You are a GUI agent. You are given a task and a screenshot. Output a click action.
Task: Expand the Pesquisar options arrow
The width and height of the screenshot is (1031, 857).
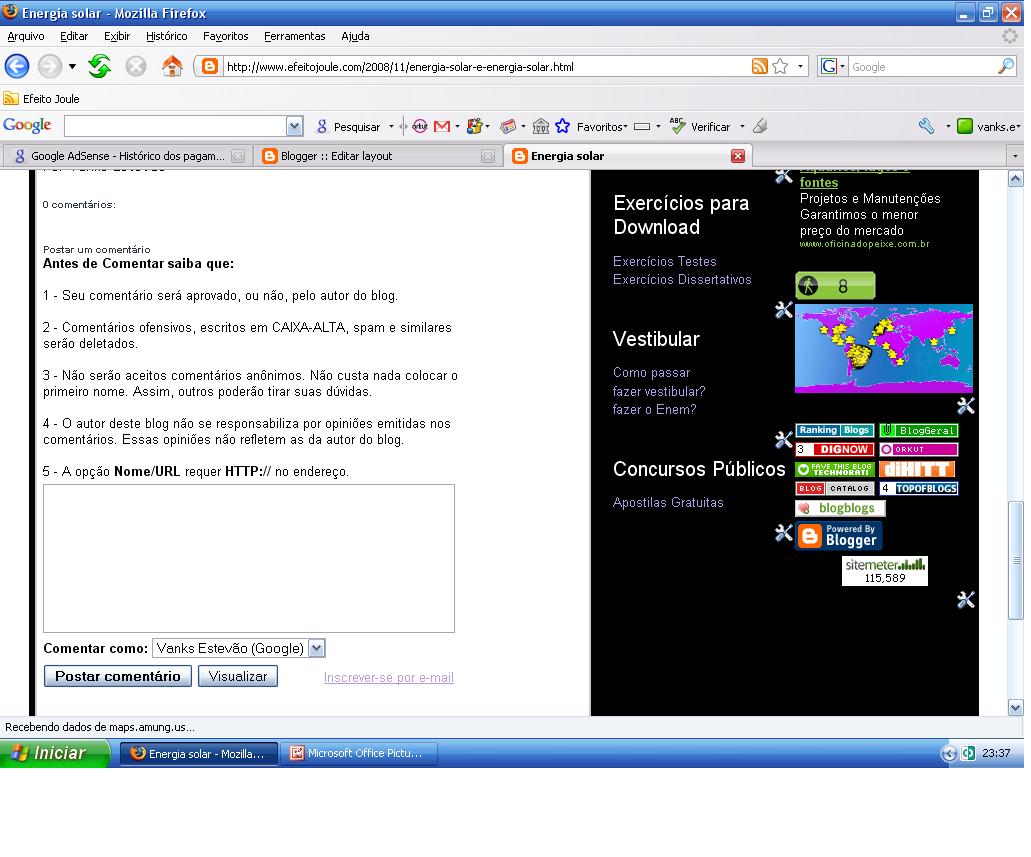(x=391, y=126)
